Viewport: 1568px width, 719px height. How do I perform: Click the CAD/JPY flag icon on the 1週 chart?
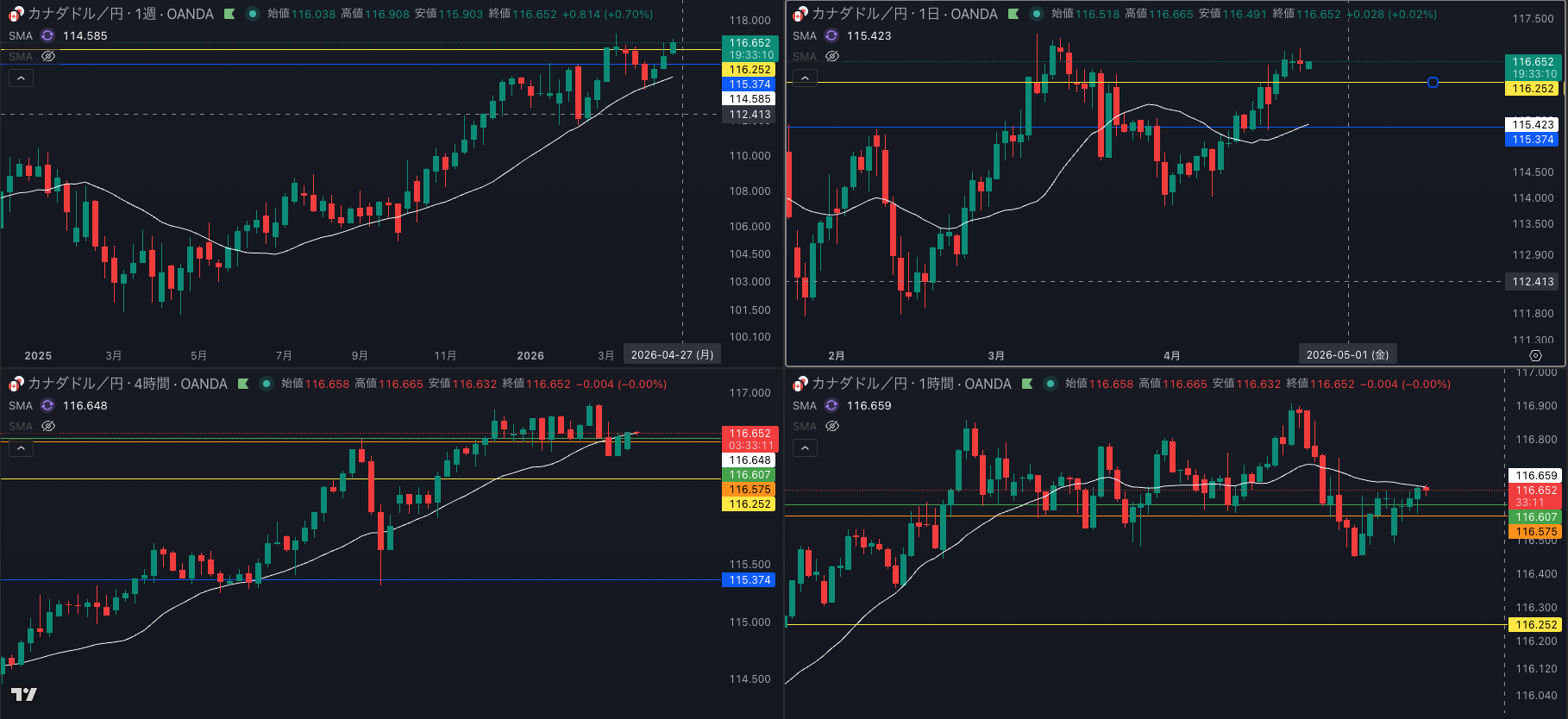[x=16, y=14]
